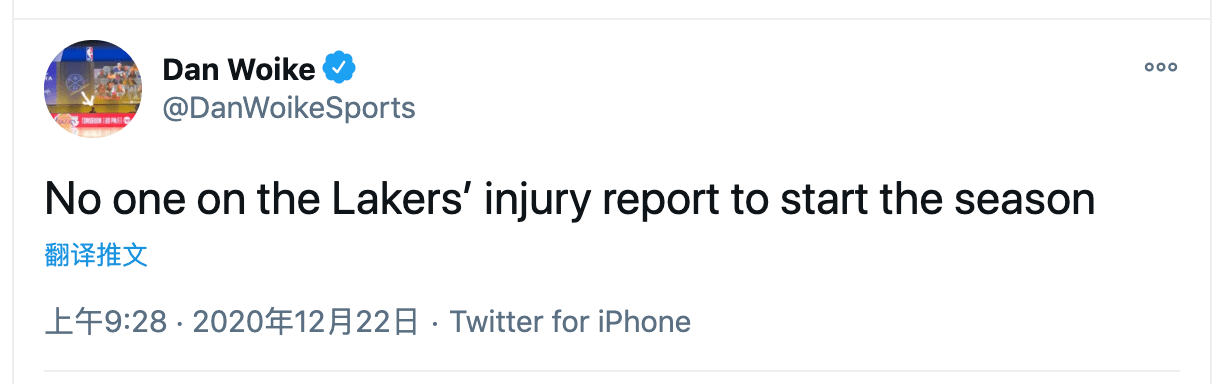Click the 2020年12月22日 date

pyautogui.click(x=305, y=322)
